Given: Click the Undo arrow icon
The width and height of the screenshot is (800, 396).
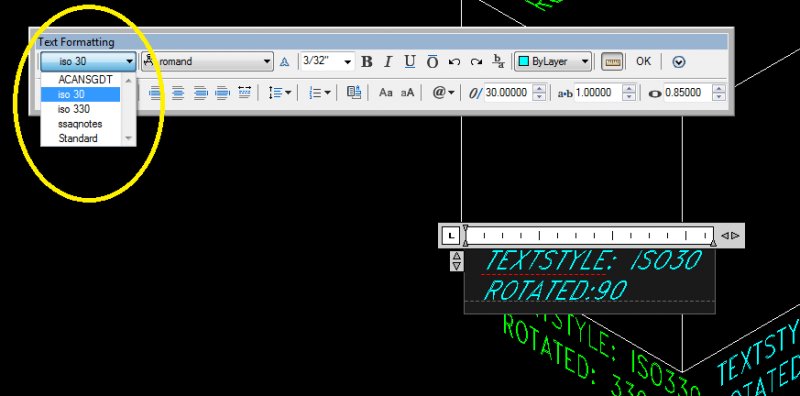Looking at the screenshot, I should pyautogui.click(x=454, y=62).
